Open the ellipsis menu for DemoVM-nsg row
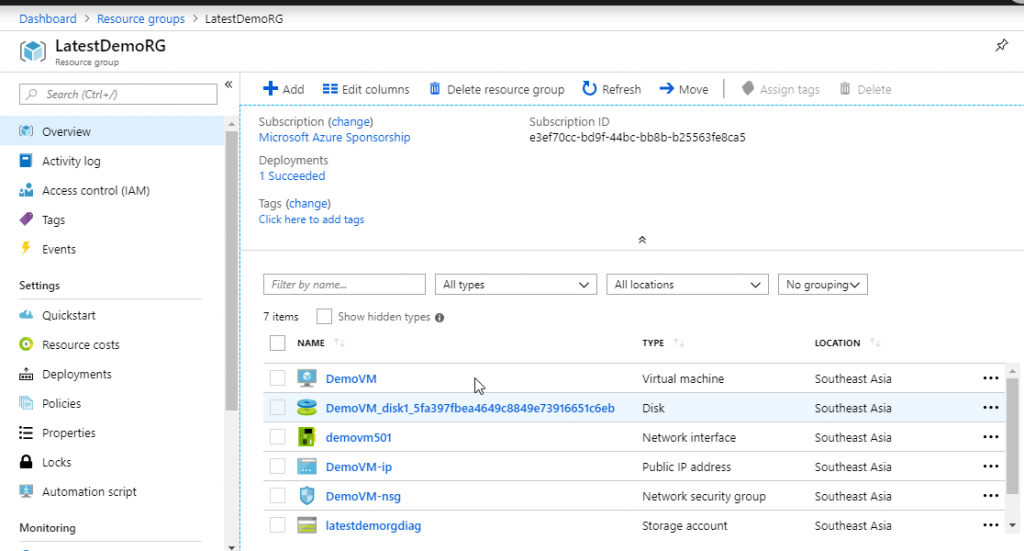Viewport: 1024px width, 551px height. tap(991, 496)
